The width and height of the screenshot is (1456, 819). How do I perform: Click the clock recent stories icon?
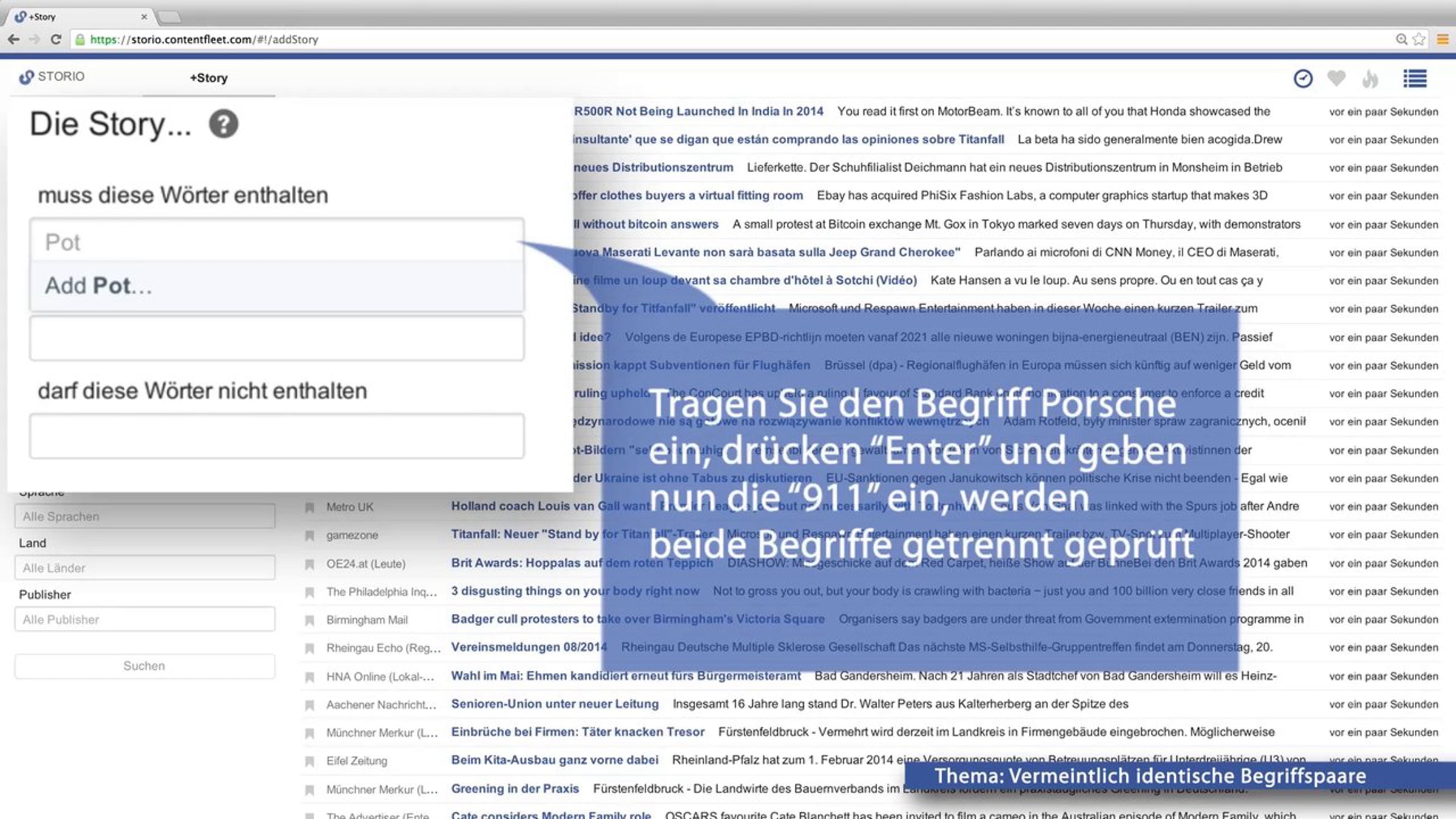1303,78
